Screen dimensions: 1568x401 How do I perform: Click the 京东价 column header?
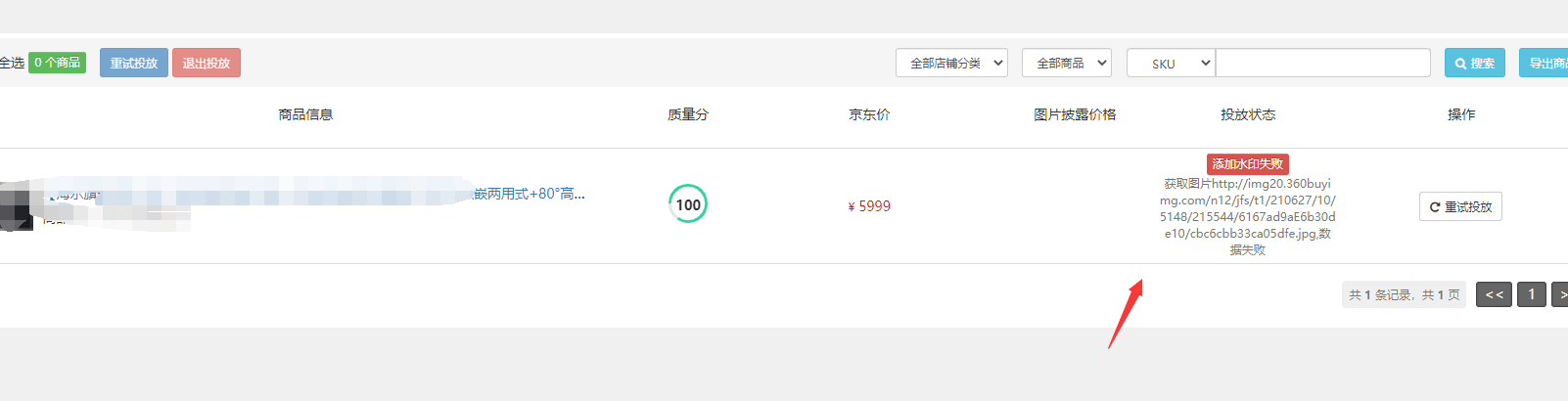click(869, 114)
